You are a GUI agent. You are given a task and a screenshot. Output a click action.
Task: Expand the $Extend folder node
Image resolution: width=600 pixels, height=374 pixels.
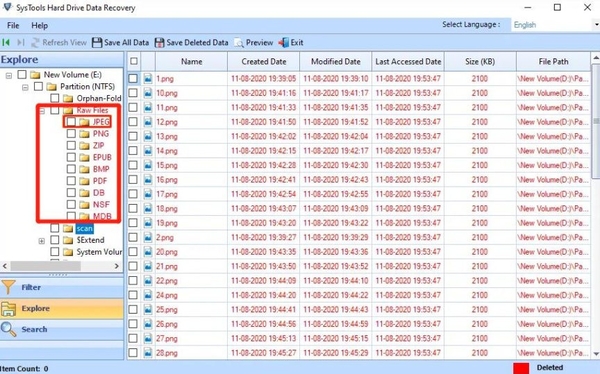tap(41, 241)
